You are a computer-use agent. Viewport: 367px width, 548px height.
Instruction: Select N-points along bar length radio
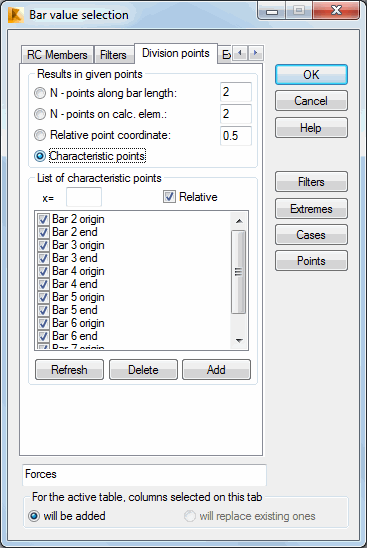pyautogui.click(x=40, y=93)
